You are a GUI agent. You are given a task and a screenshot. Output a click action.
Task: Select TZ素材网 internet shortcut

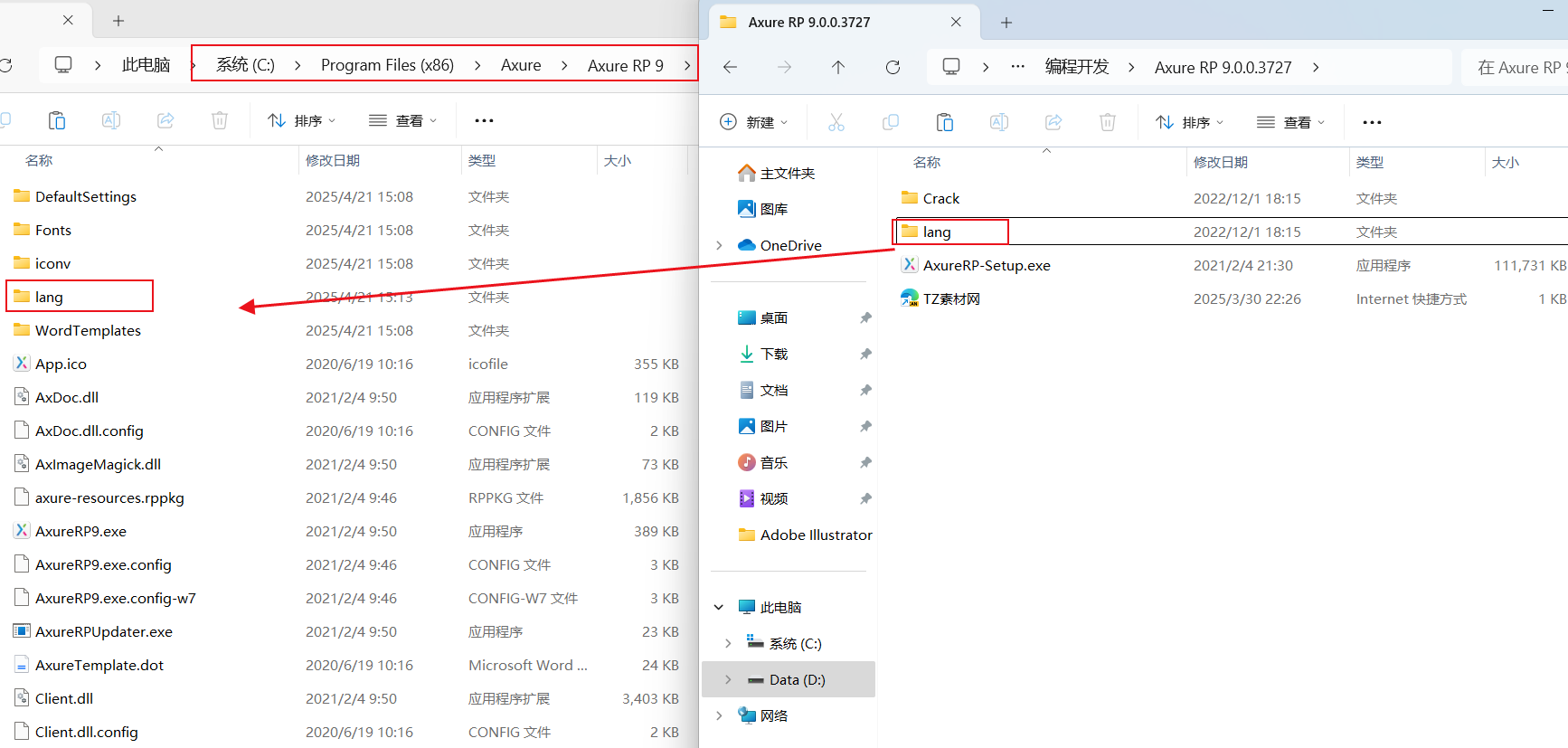pos(951,298)
